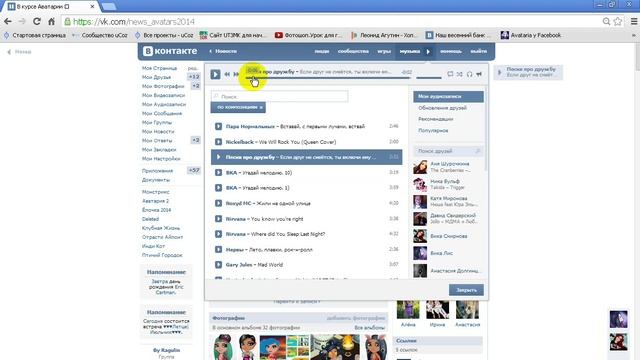Image resolution: width=640 pixels, height=360 pixels.
Task: Open 'Мои Сообщения' in the left sidebar
Action: (x=162, y=113)
